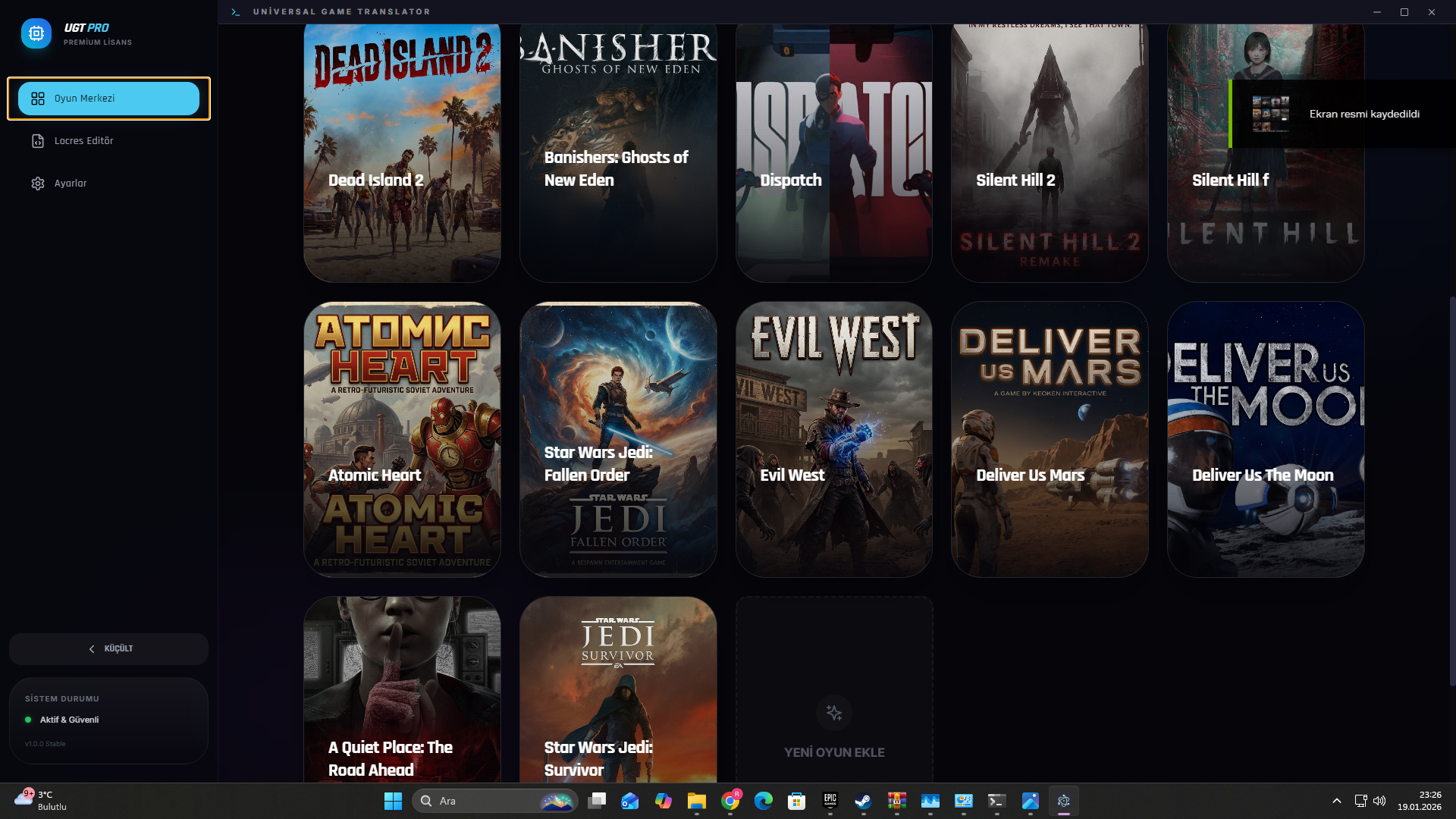Click the KÜÇÜLT left chevron
The width and height of the screenshot is (1456, 819).
coord(92,649)
